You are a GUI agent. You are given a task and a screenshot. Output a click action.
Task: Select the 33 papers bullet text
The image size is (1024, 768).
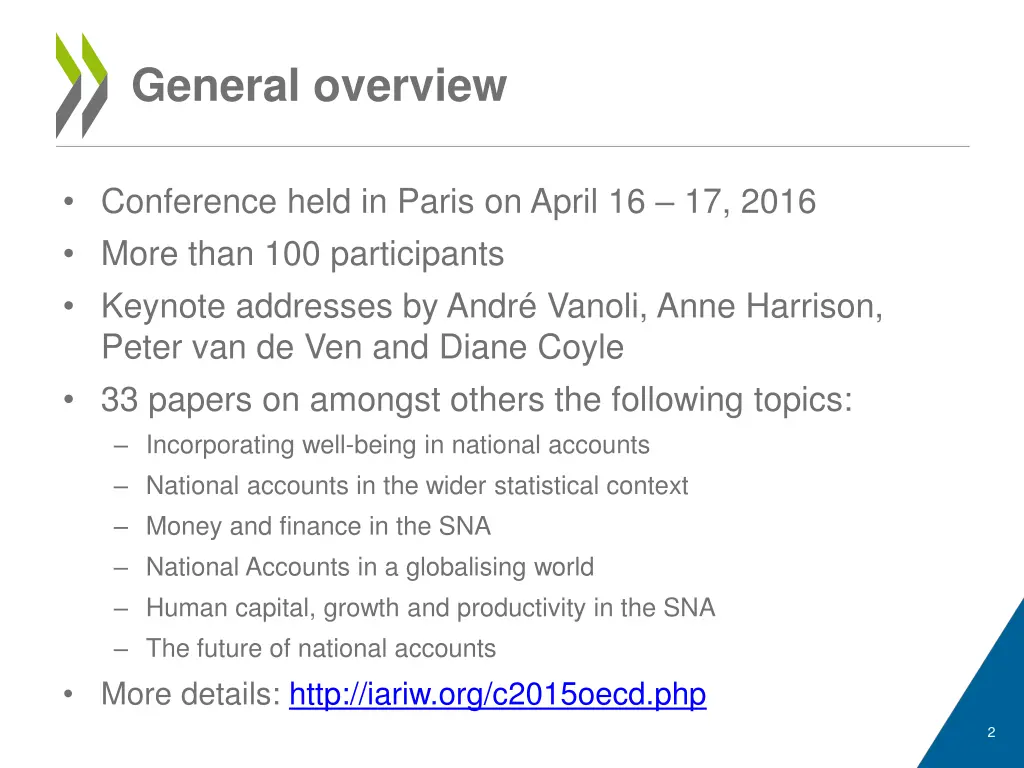tap(477, 400)
